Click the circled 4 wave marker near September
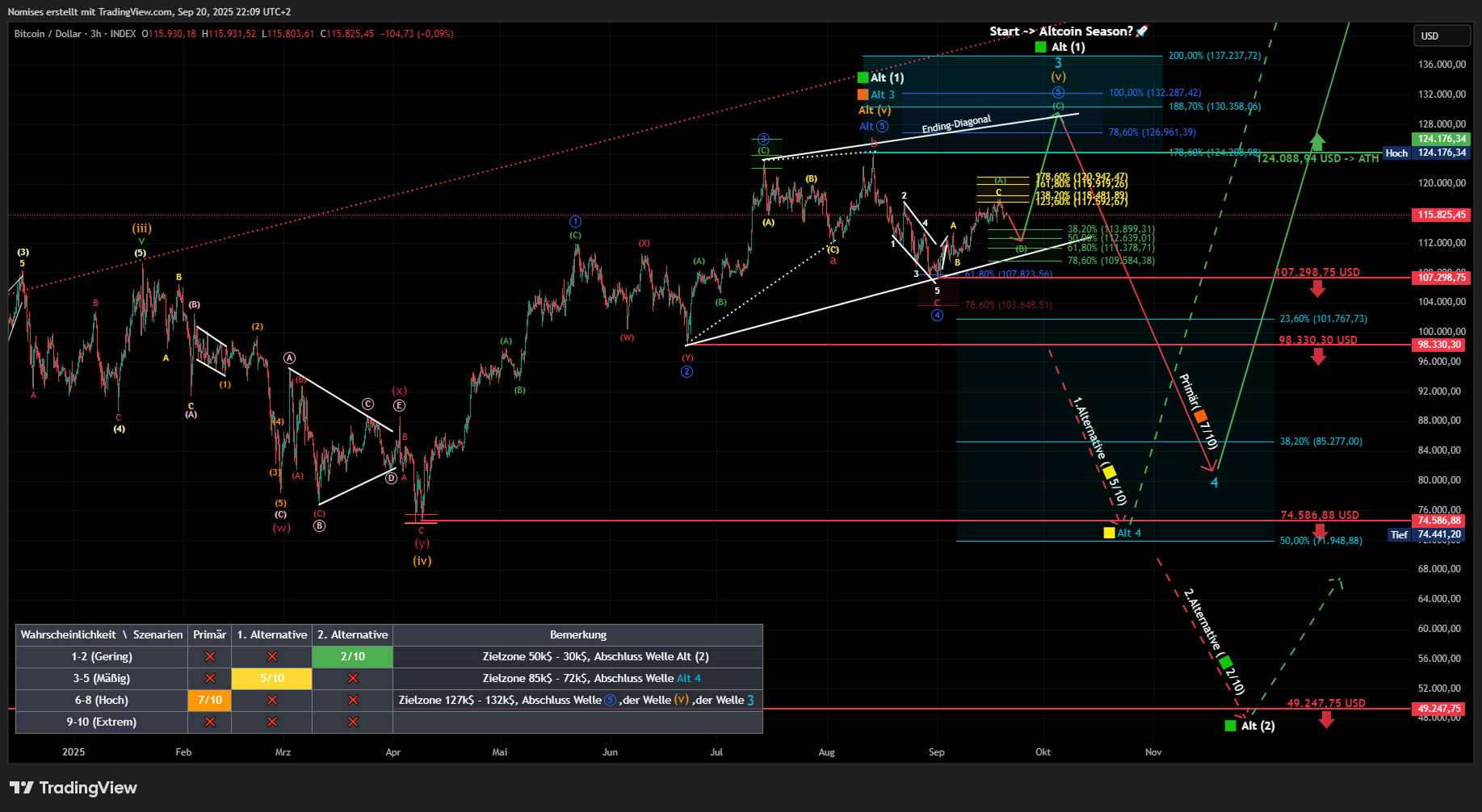The image size is (1482, 812). click(x=937, y=316)
